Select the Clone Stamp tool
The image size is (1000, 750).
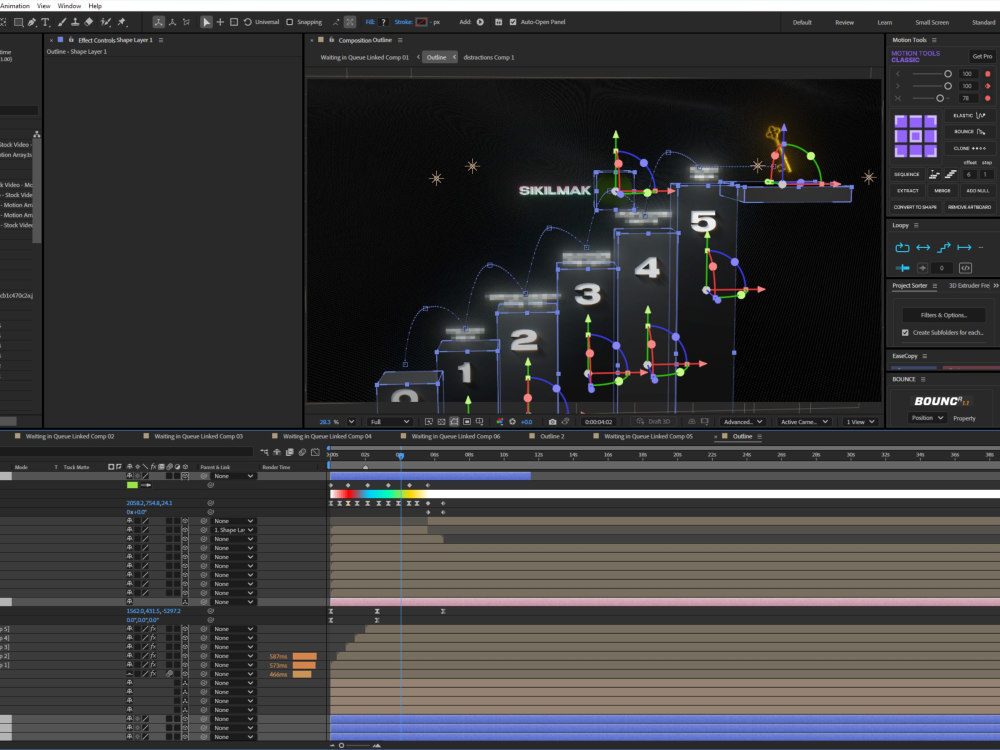(75, 22)
